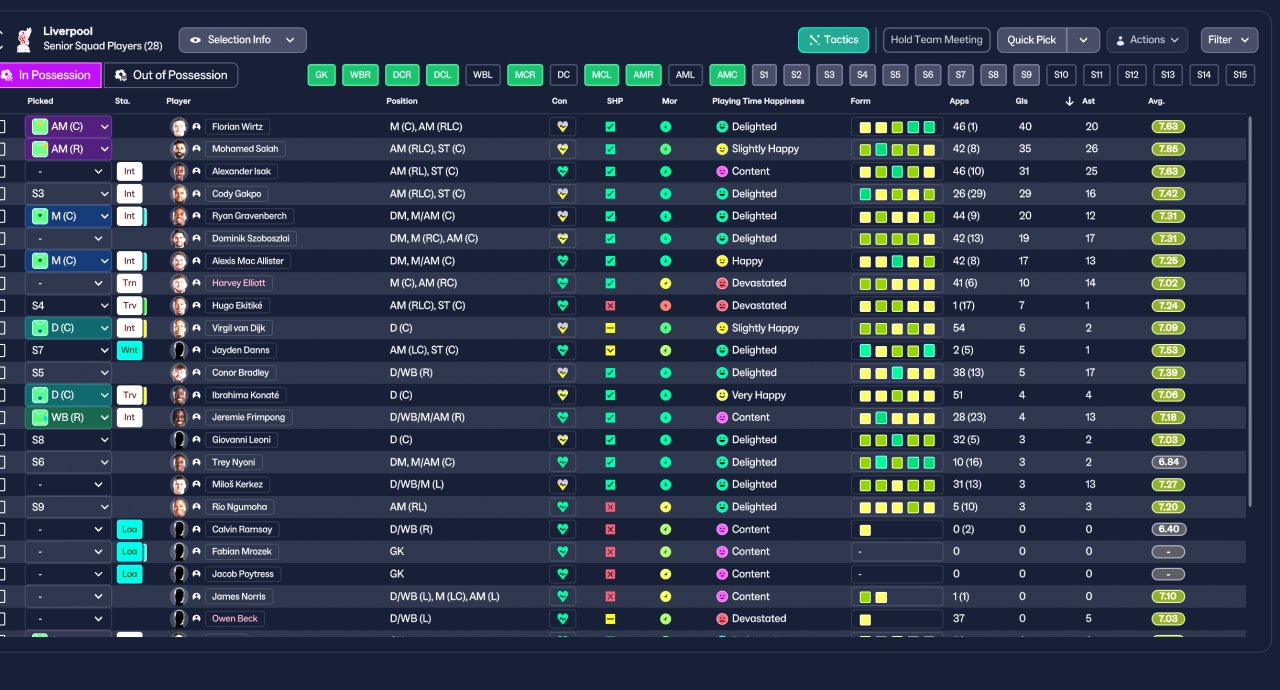This screenshot has height=690, width=1280.
Task: Click the Trv status badge for Hugo Ekitiké
Action: click(x=129, y=306)
